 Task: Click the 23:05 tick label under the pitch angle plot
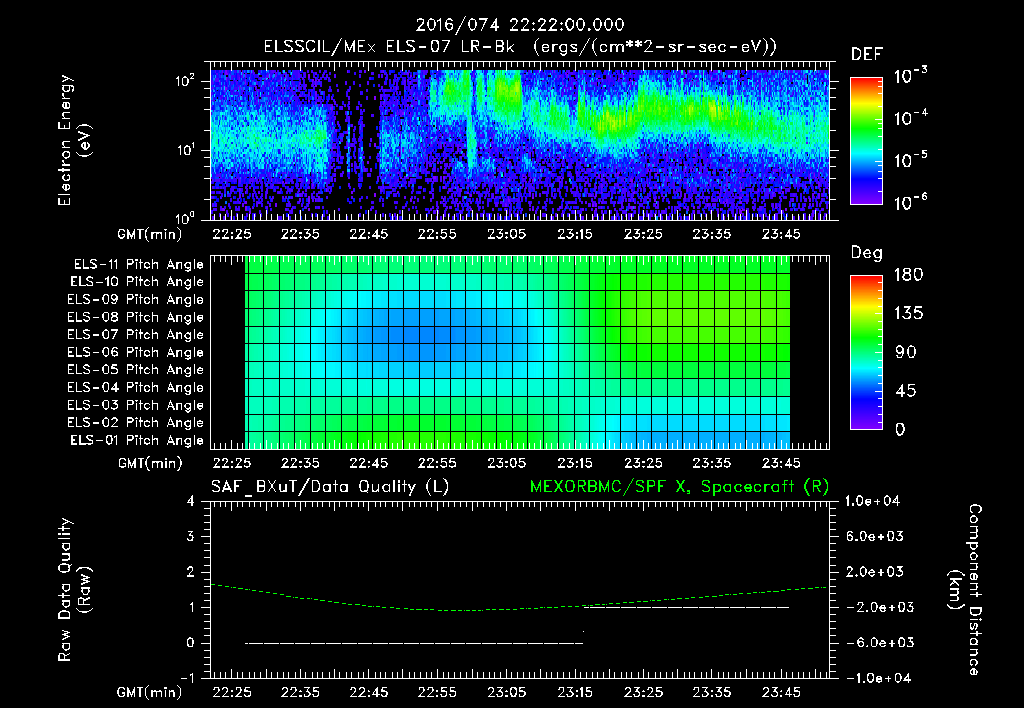point(506,464)
